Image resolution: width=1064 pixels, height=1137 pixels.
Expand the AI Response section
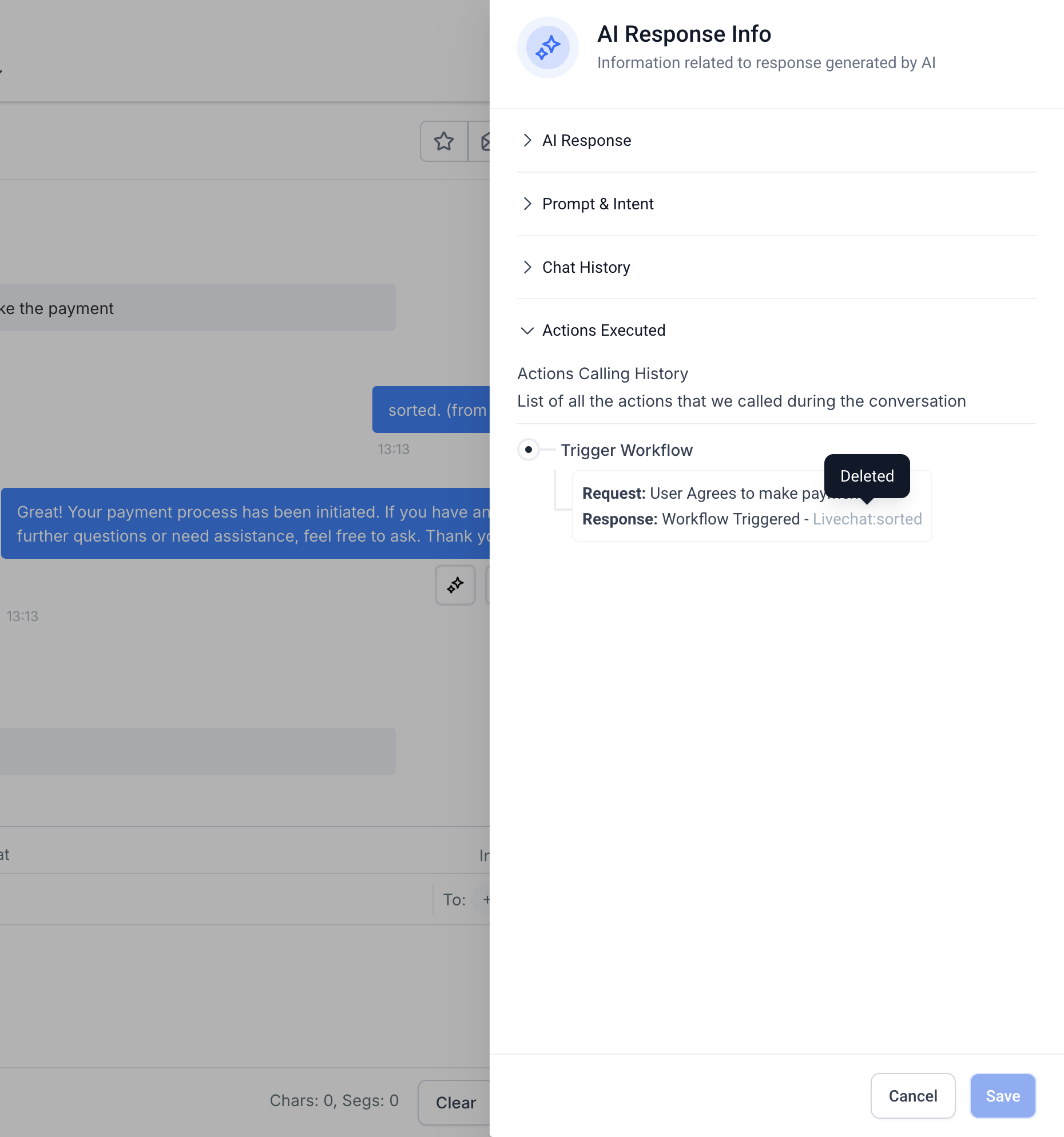[586, 141]
